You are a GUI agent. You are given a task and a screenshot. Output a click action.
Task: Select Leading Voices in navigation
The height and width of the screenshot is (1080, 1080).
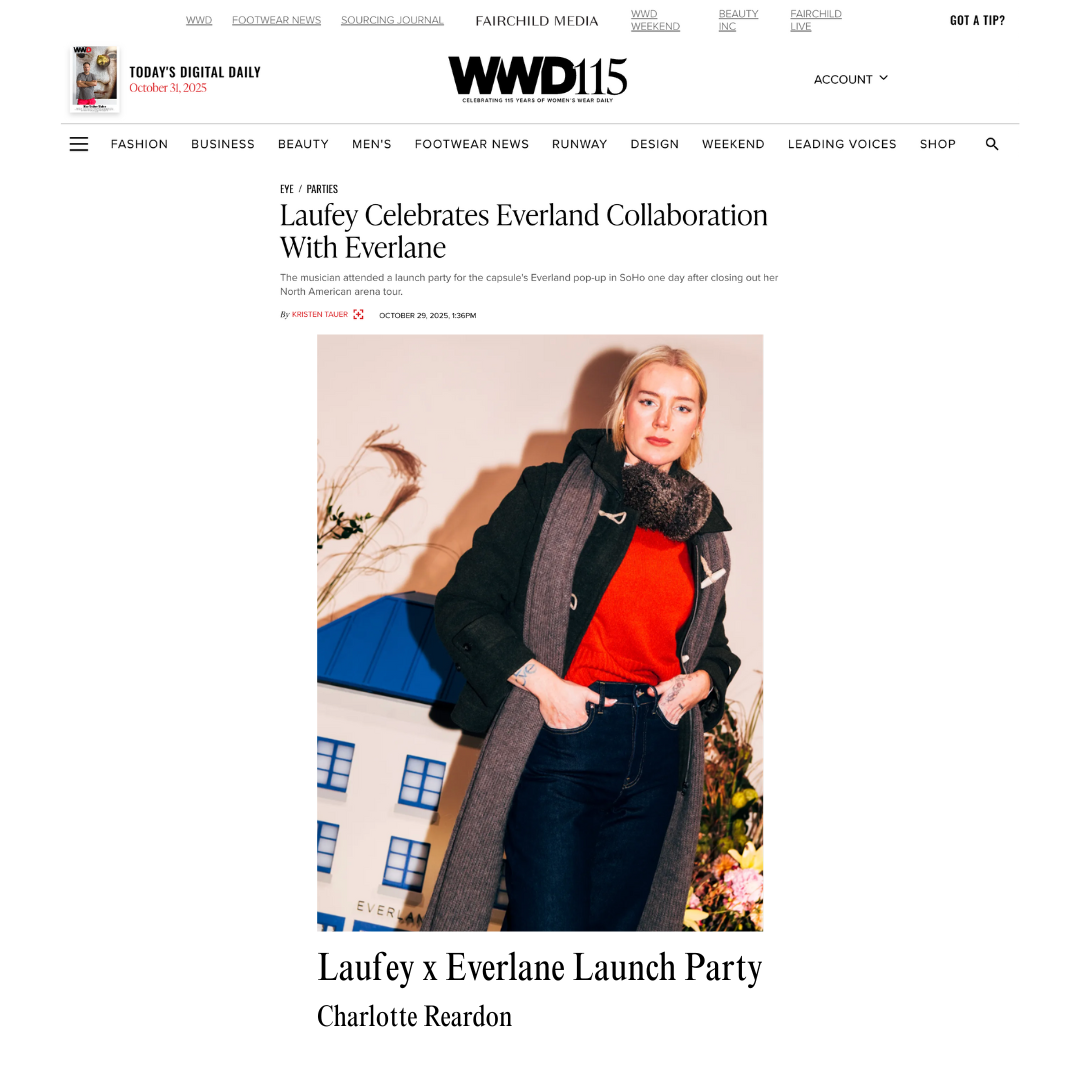point(842,144)
